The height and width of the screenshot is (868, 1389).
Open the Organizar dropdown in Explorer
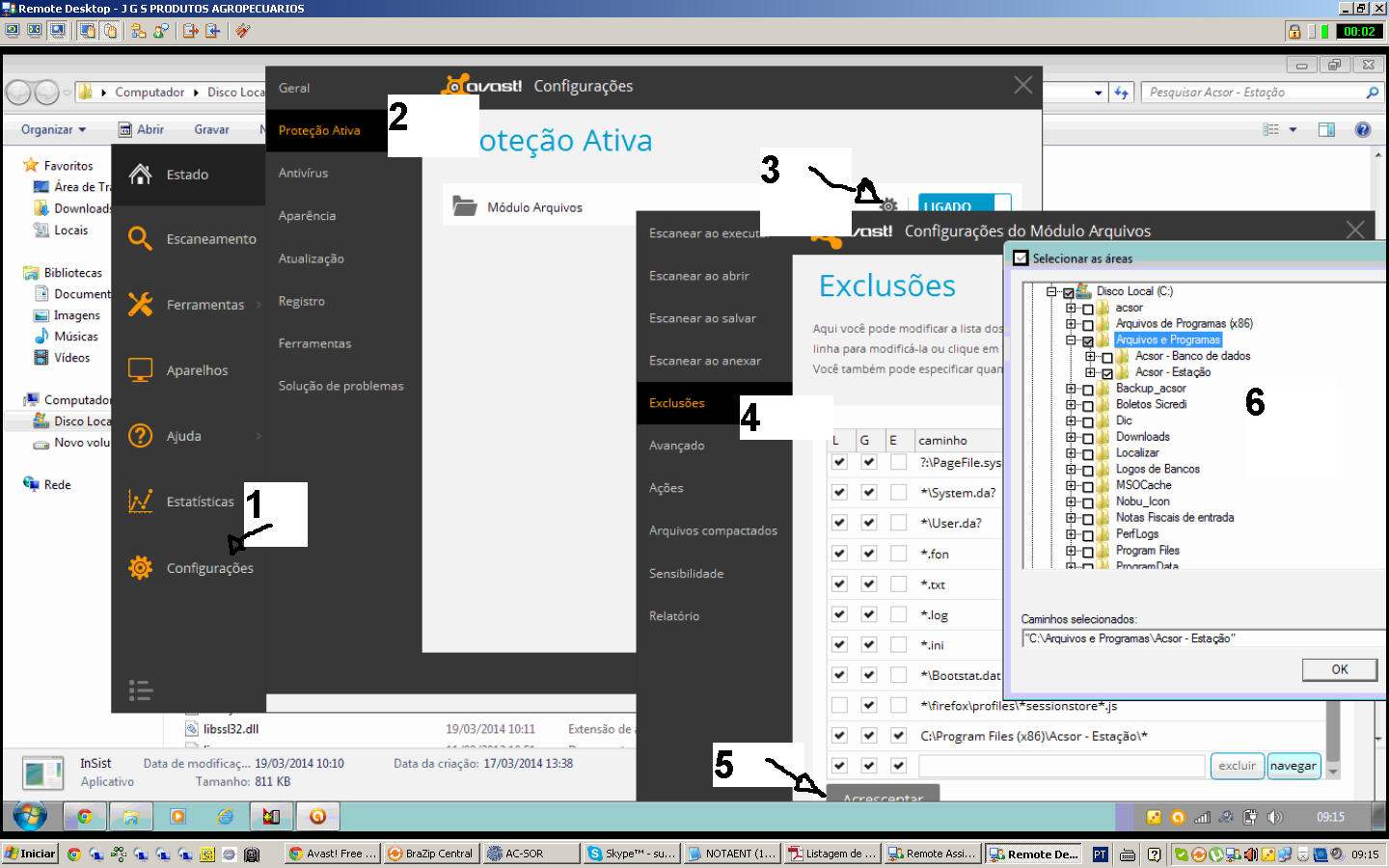coord(54,129)
